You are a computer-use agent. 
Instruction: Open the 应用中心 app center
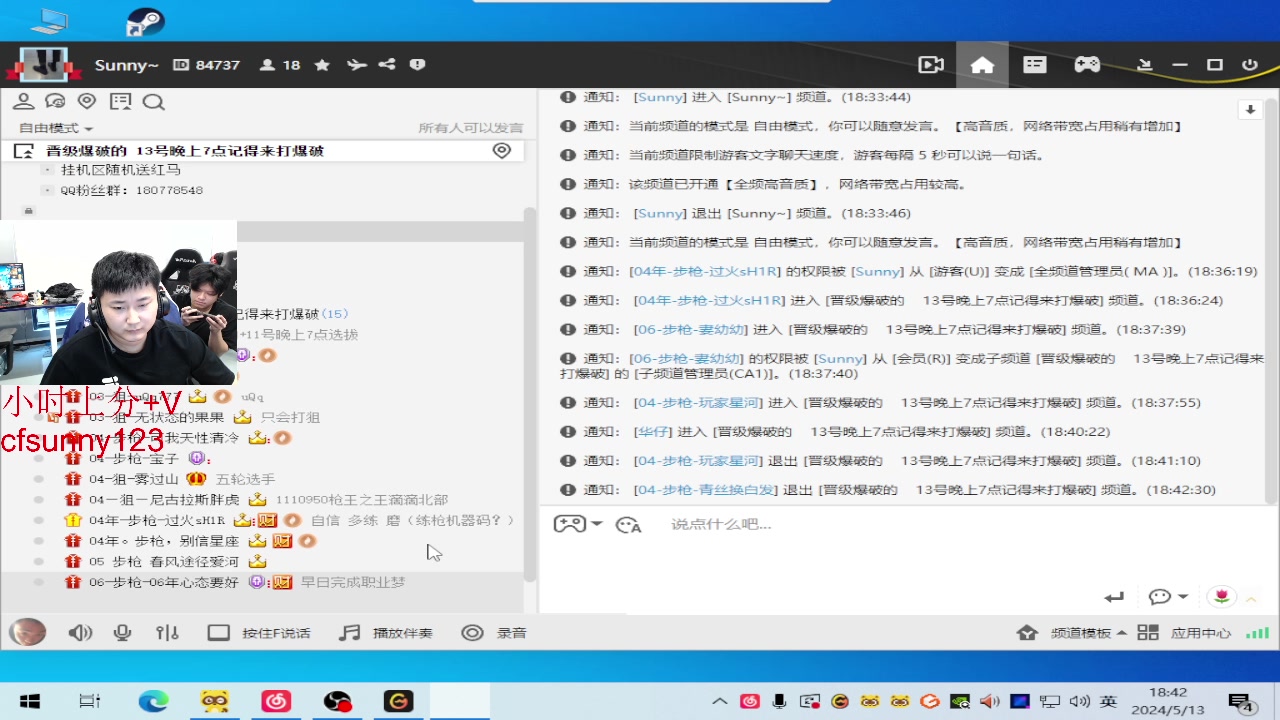1185,633
